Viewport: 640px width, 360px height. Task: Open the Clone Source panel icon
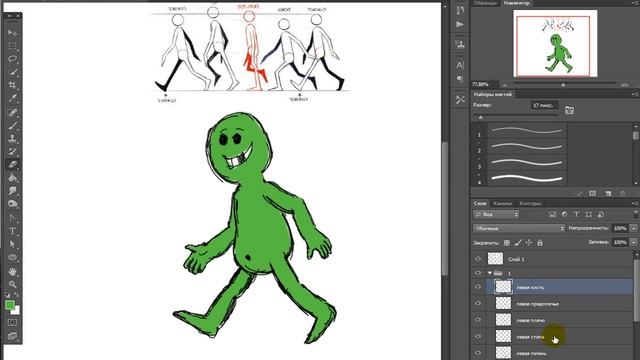pyautogui.click(x=460, y=44)
